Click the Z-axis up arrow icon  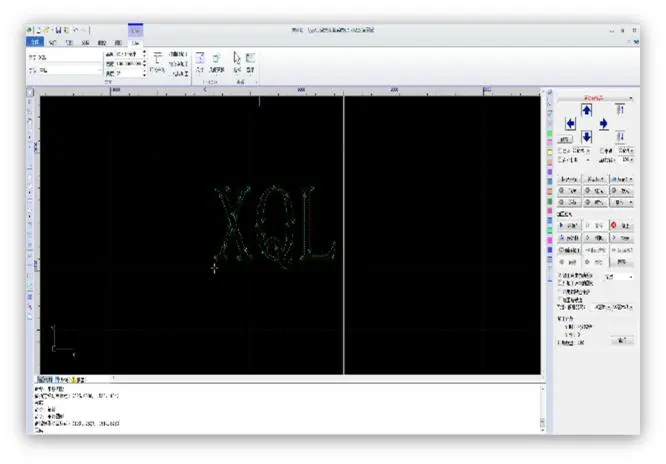621,110
